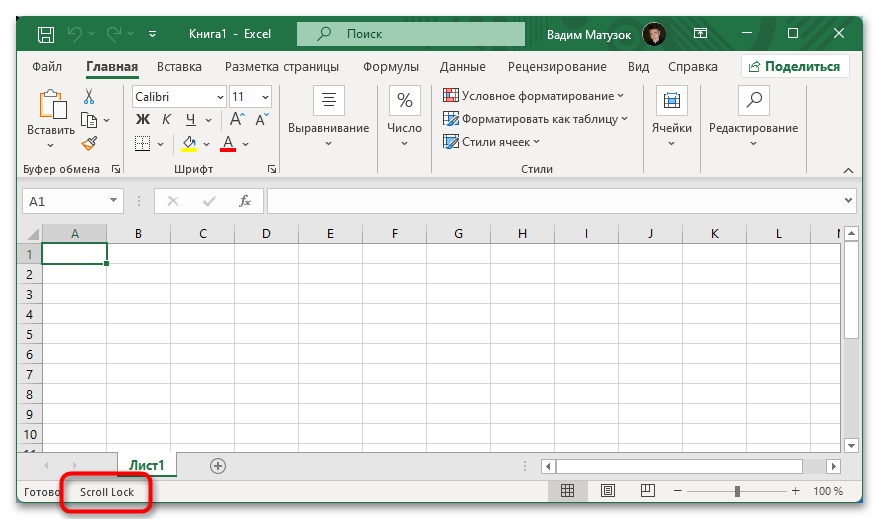
Task: Switch to the Данные tab
Action: (x=462, y=67)
